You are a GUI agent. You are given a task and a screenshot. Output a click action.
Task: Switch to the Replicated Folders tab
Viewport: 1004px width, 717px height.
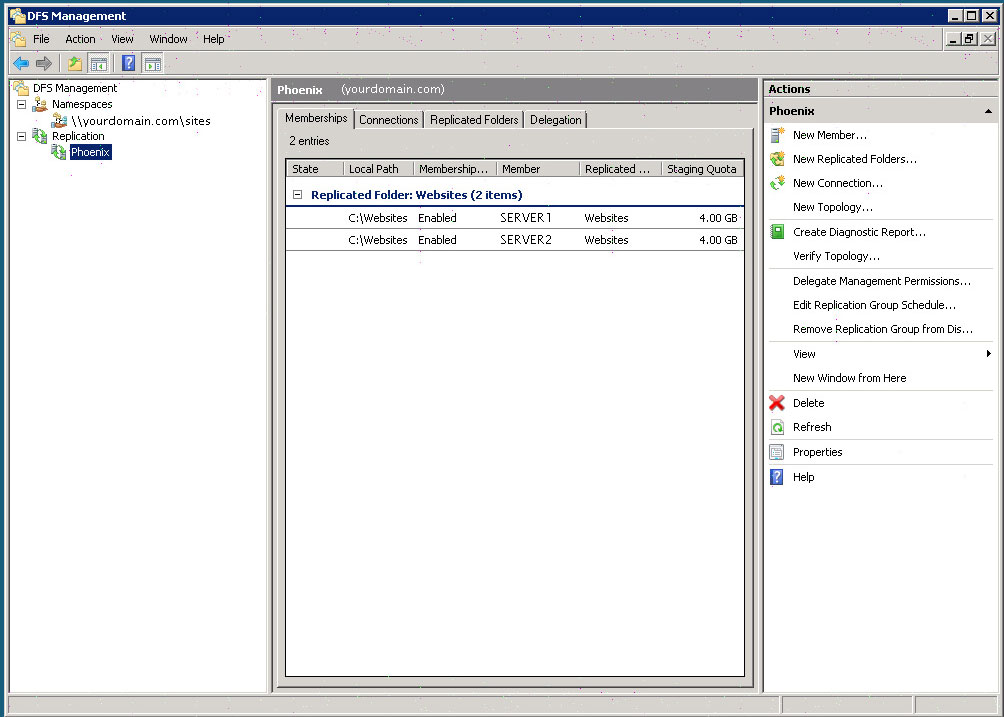click(474, 120)
